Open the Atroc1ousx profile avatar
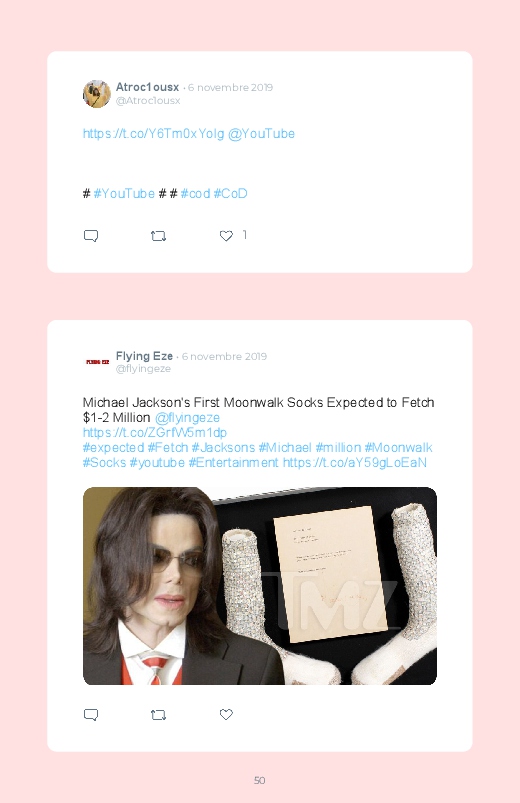This screenshot has width=520, height=803. (97, 94)
